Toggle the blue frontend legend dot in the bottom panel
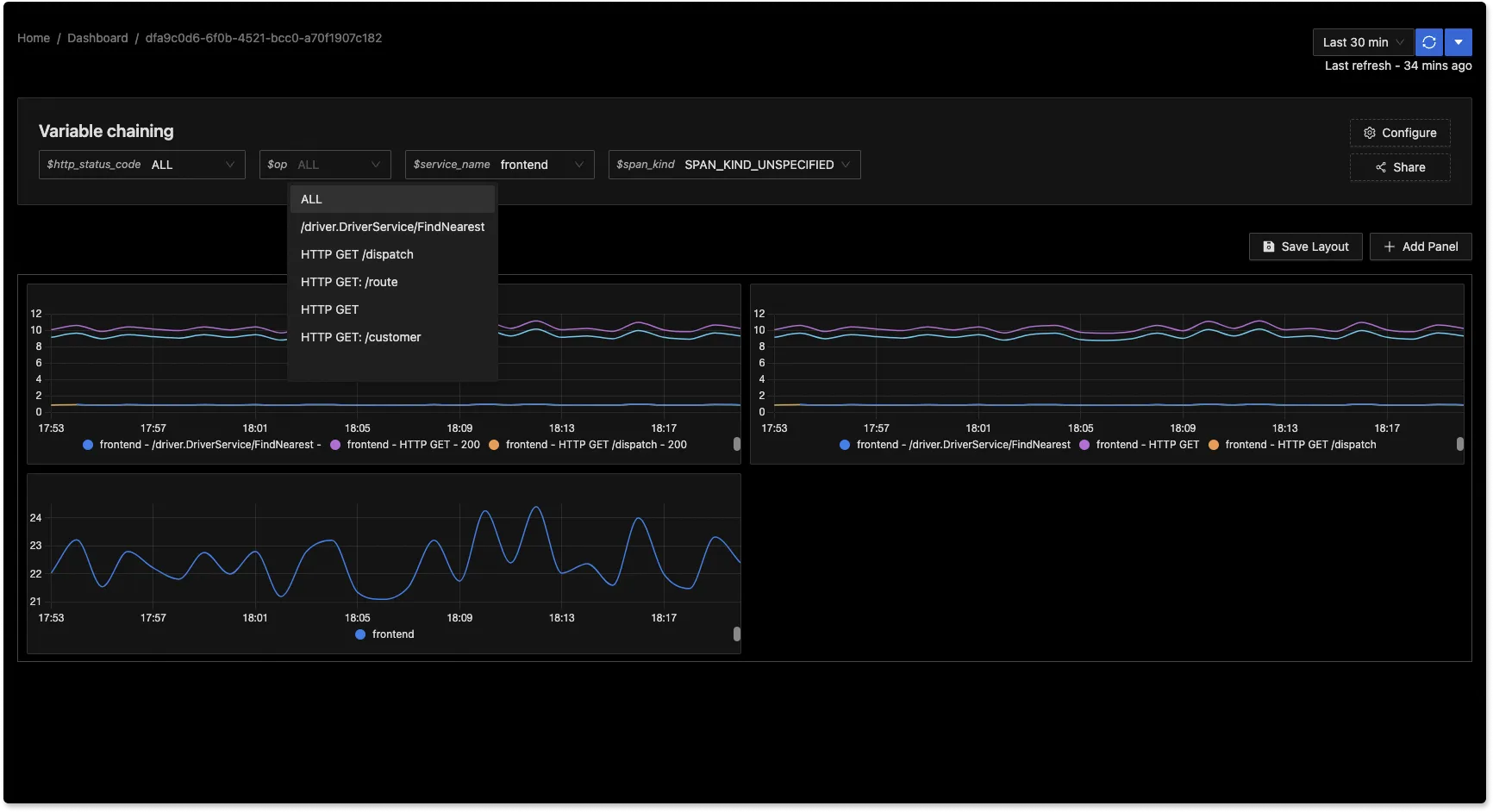 [360, 634]
